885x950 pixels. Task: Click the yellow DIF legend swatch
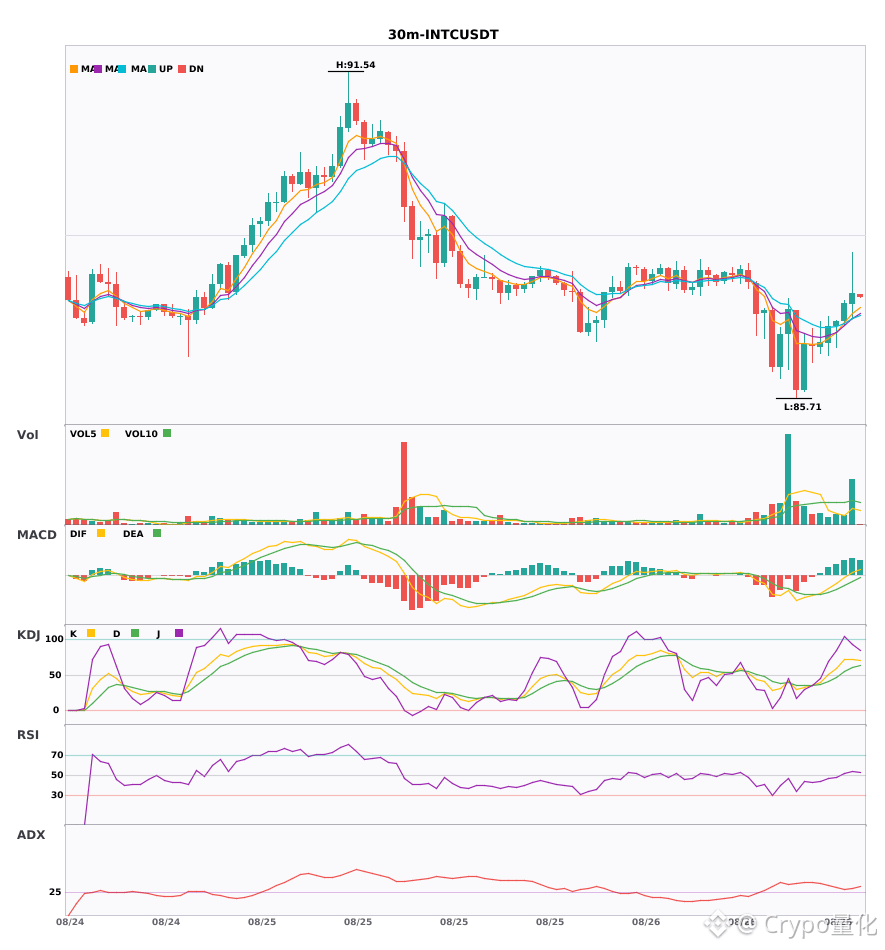(101, 533)
